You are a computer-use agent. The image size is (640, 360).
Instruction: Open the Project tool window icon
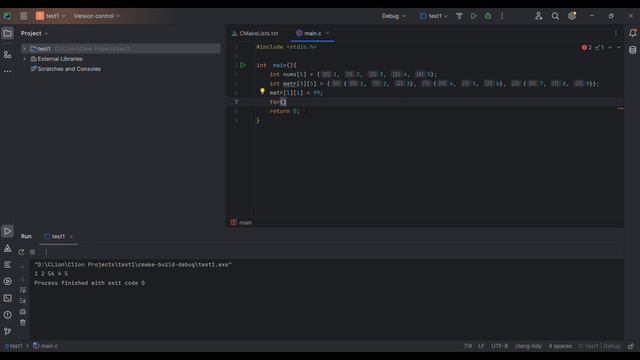(x=7, y=33)
